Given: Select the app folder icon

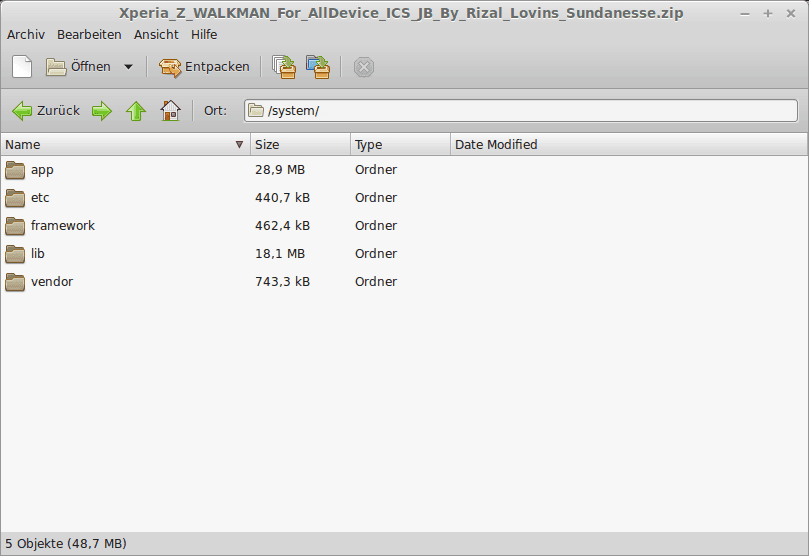Looking at the screenshot, I should click(15, 170).
